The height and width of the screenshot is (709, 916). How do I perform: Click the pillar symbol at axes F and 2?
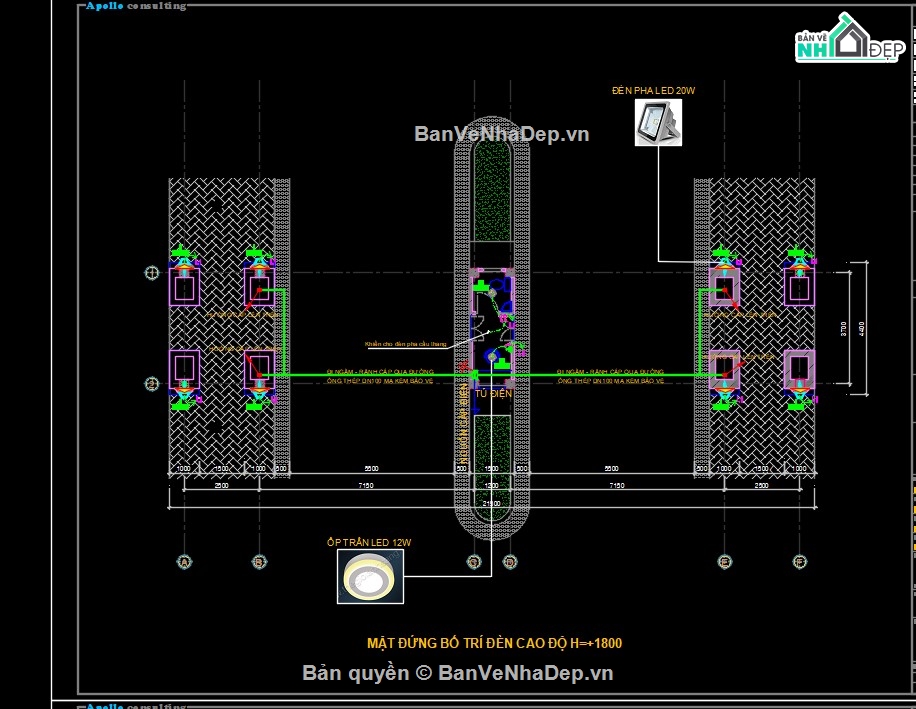click(799, 369)
